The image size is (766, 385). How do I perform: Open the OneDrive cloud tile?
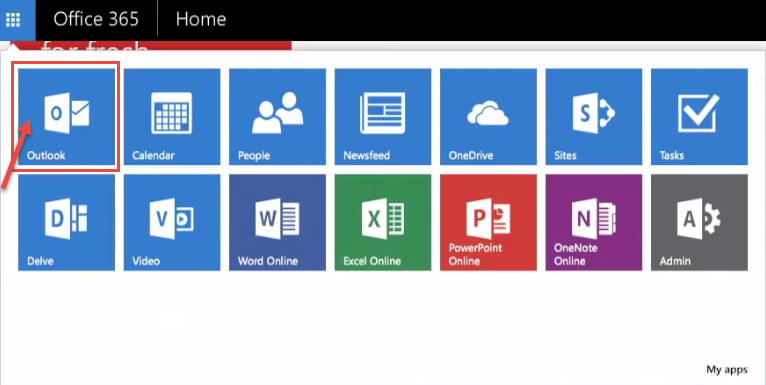[x=489, y=116]
